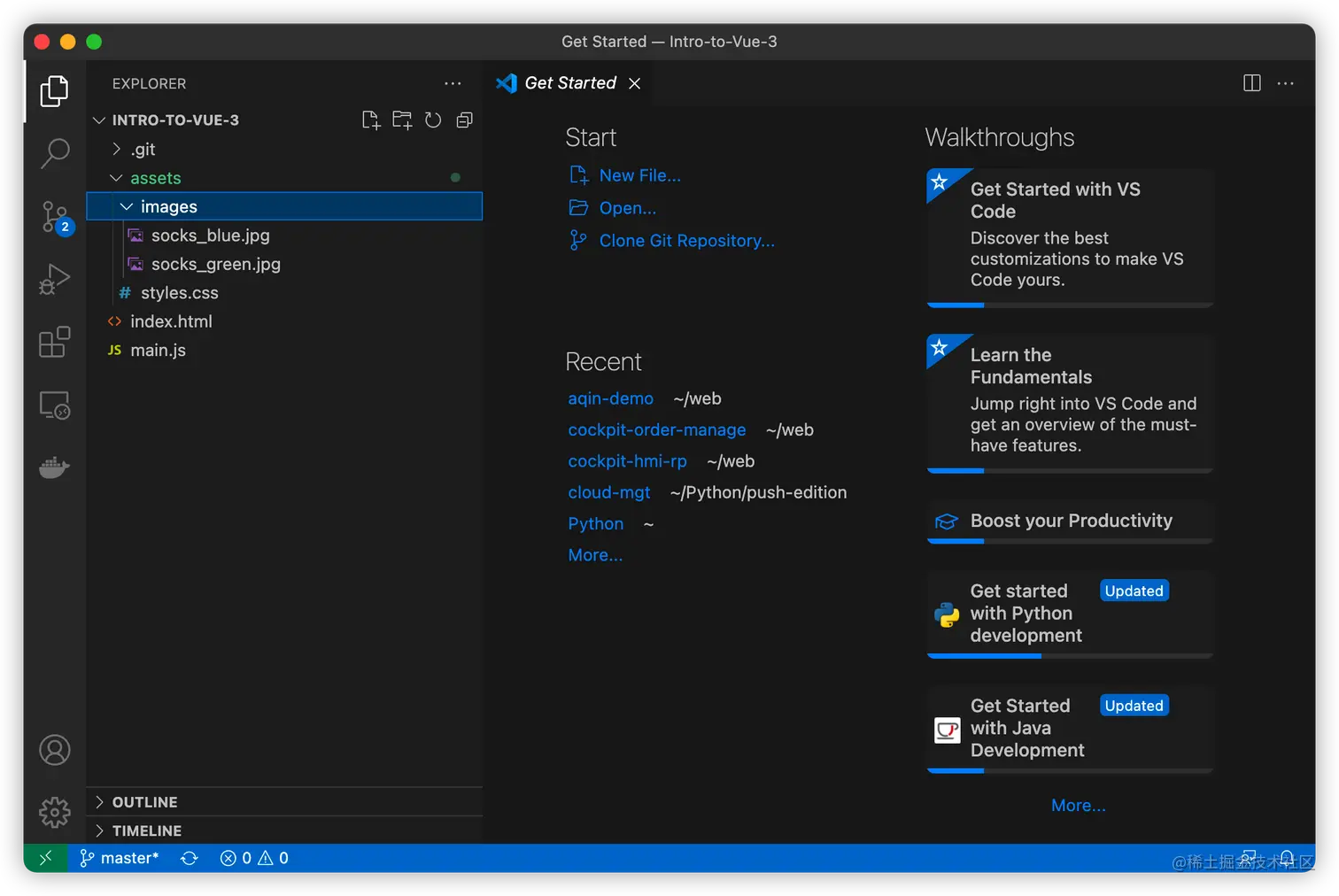Expand the TIMELINE section
Viewport: 1339px width, 896px height.
point(284,830)
